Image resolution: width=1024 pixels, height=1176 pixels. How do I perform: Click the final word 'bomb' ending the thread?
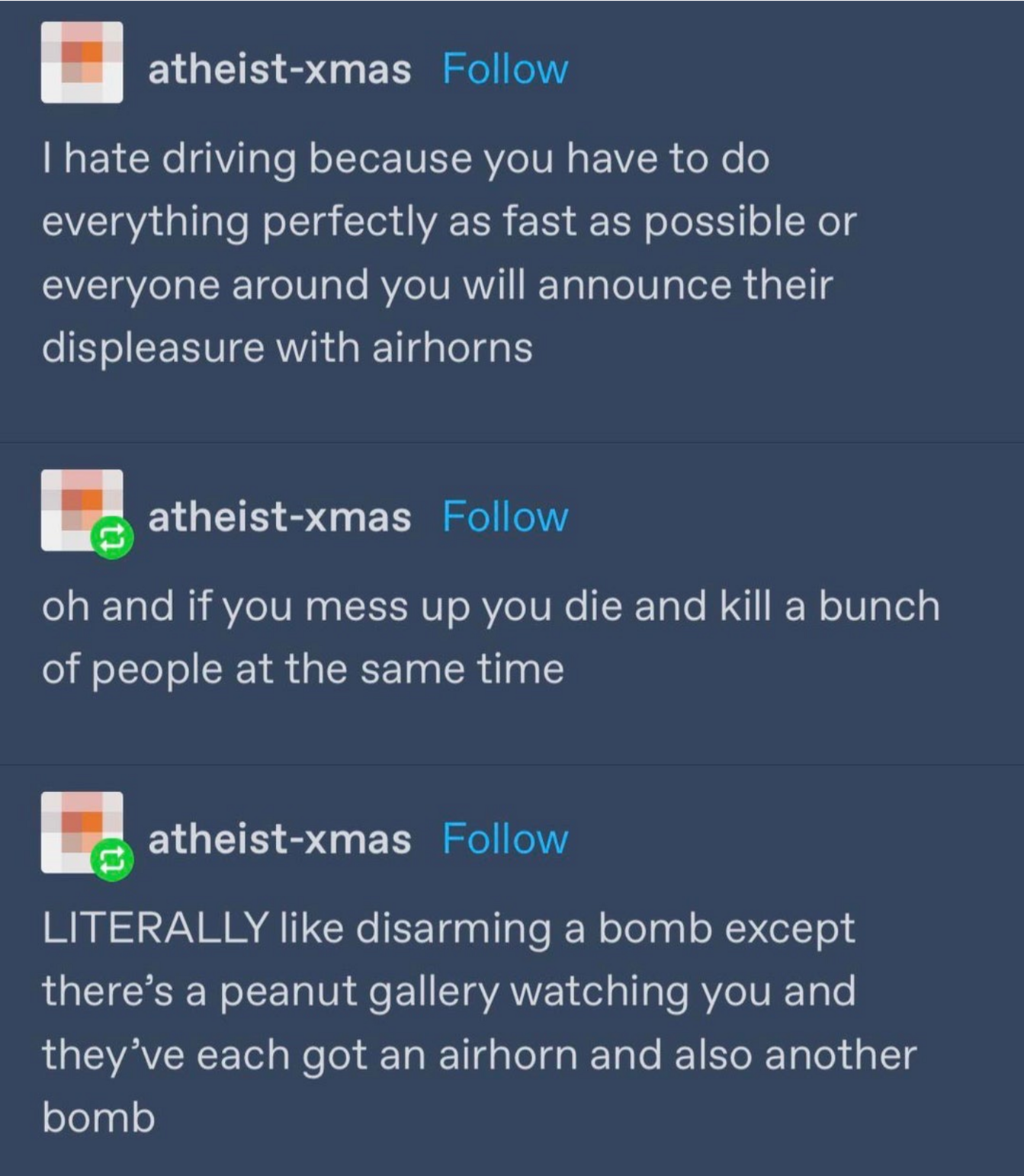tap(98, 1117)
